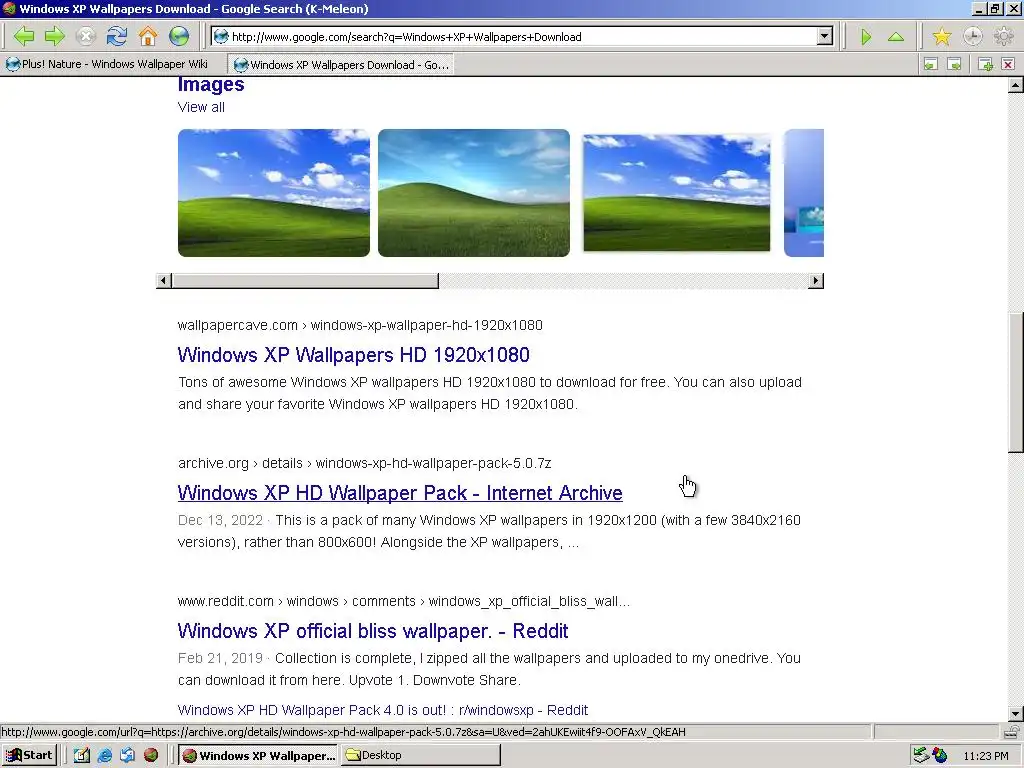Select Windows XP Wallpapers Download tab

341,65
